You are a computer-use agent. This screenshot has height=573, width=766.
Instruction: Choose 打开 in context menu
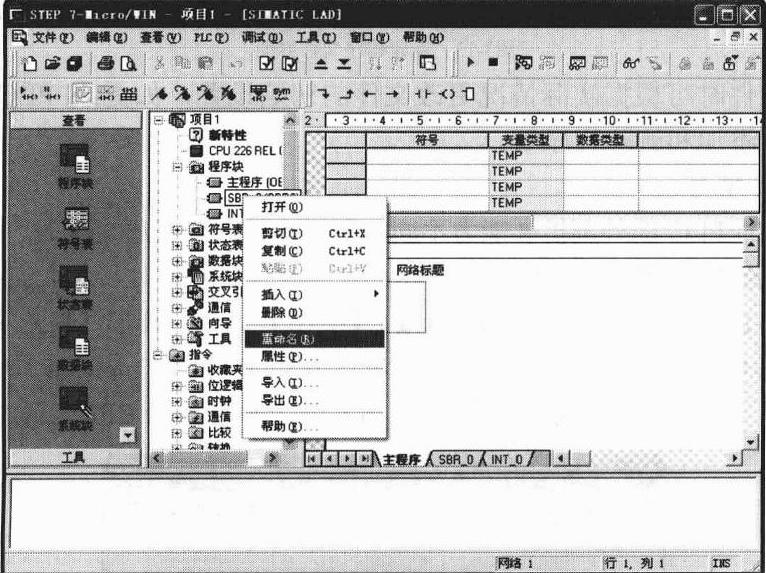314,207
